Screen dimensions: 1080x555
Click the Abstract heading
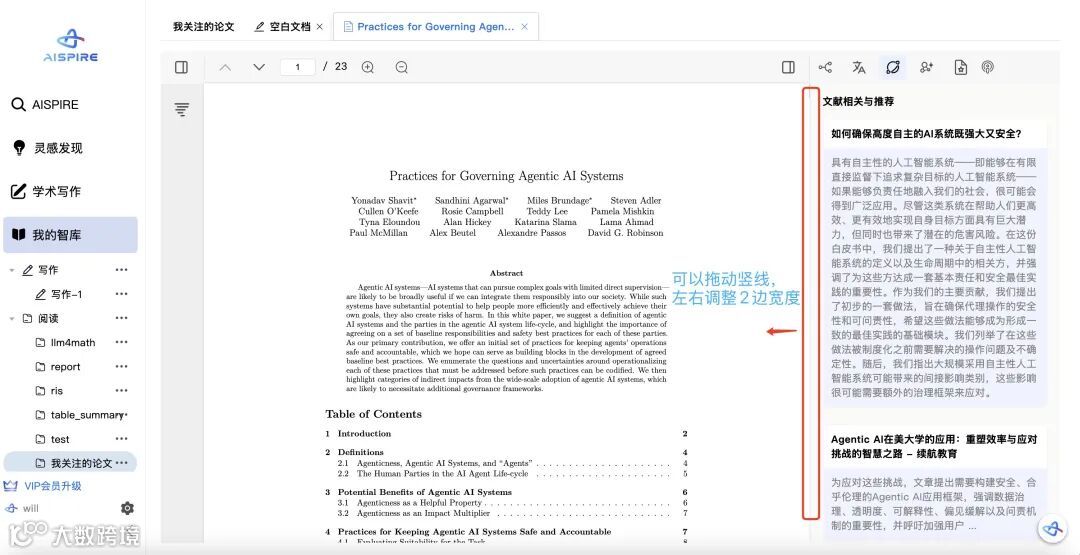[x=506, y=273]
